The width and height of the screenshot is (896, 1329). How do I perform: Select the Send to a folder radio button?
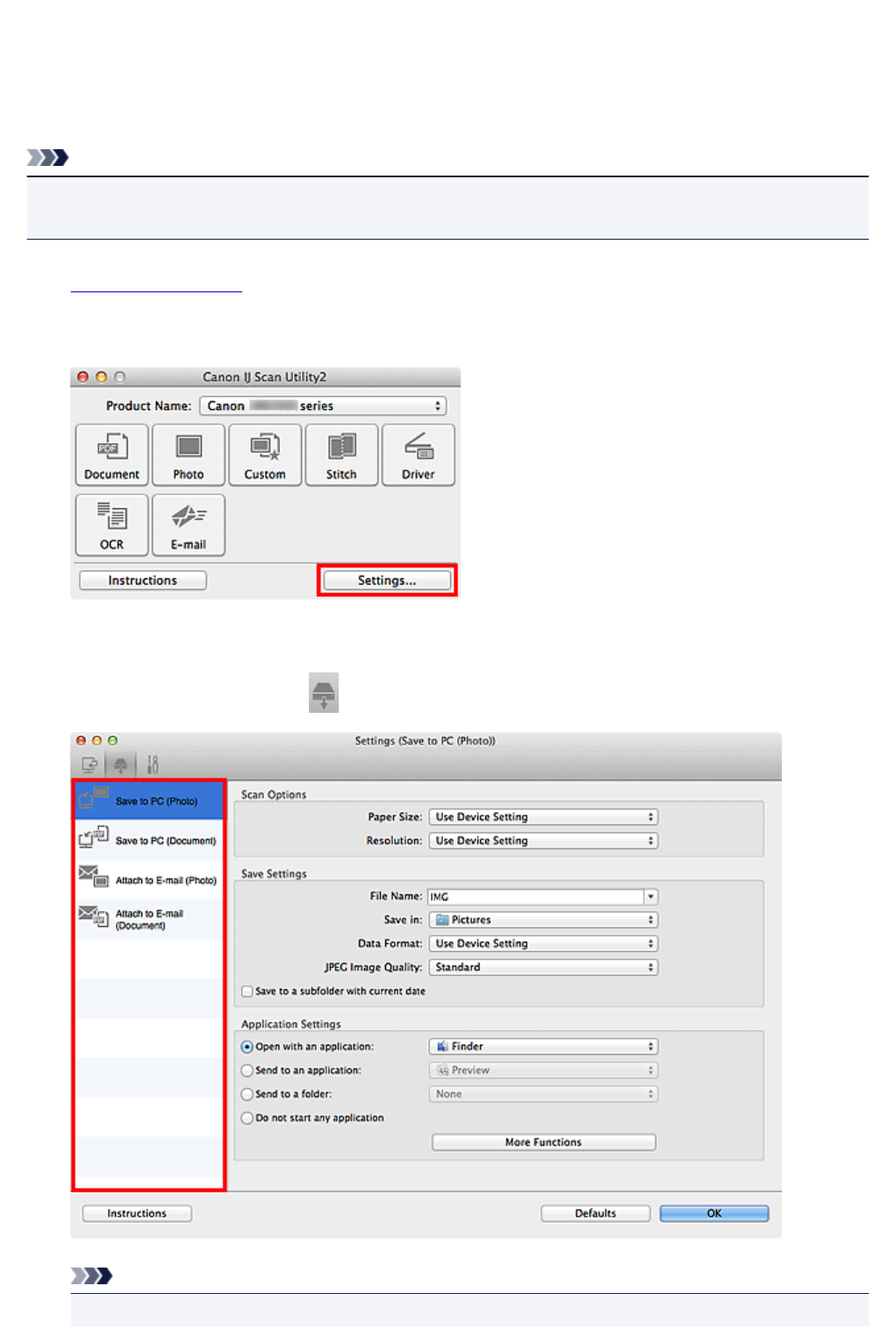247,1094
